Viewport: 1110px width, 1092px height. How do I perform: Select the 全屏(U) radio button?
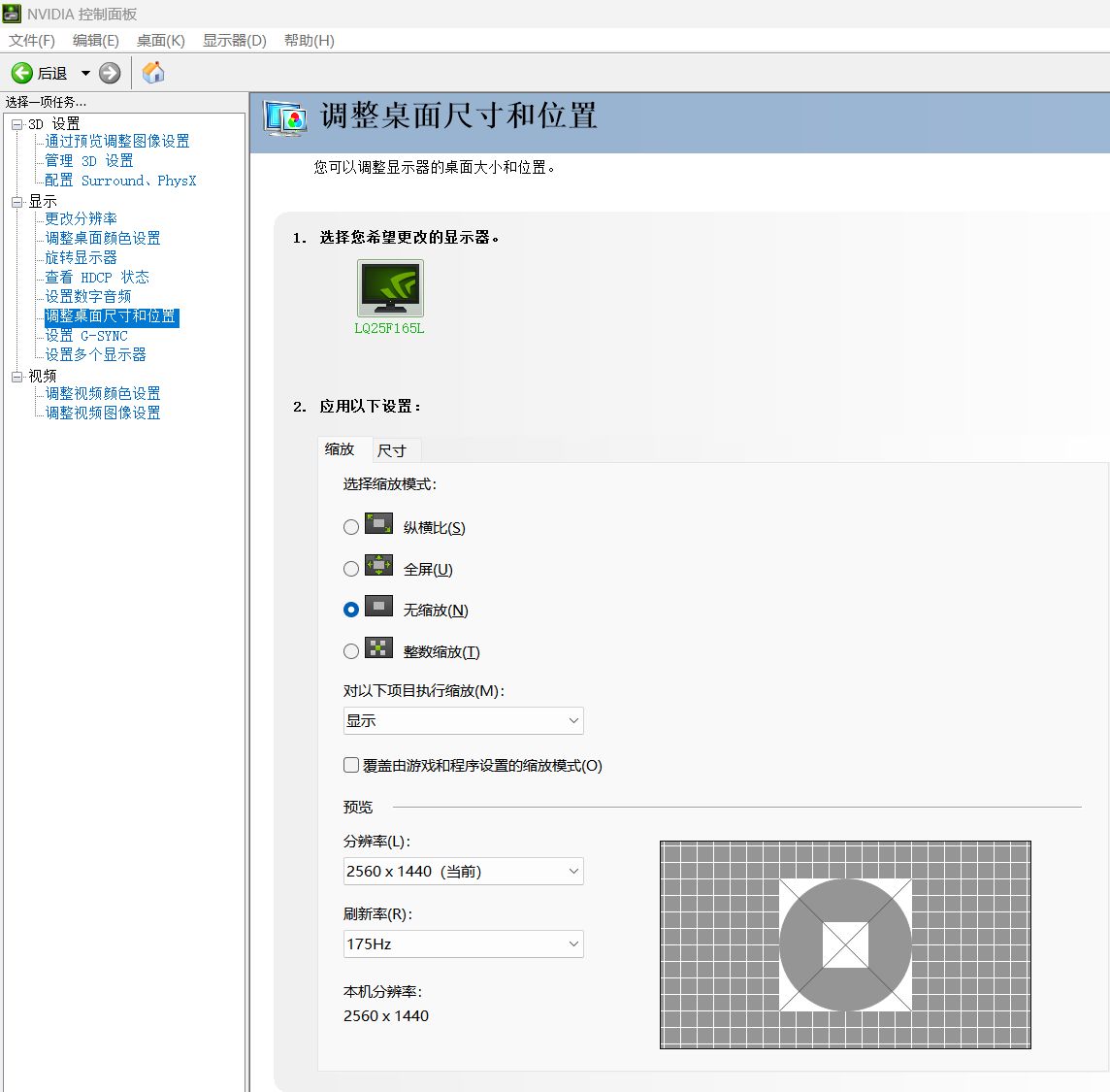[351, 569]
